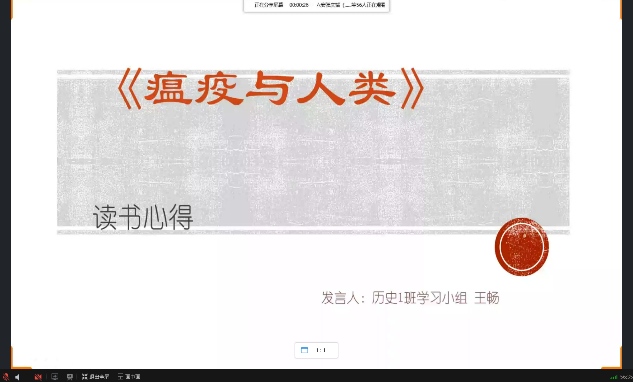633x382 pixels.
Task: Click the presenter line 发言人 历史1班学习小组 王畅
Action: [410, 298]
